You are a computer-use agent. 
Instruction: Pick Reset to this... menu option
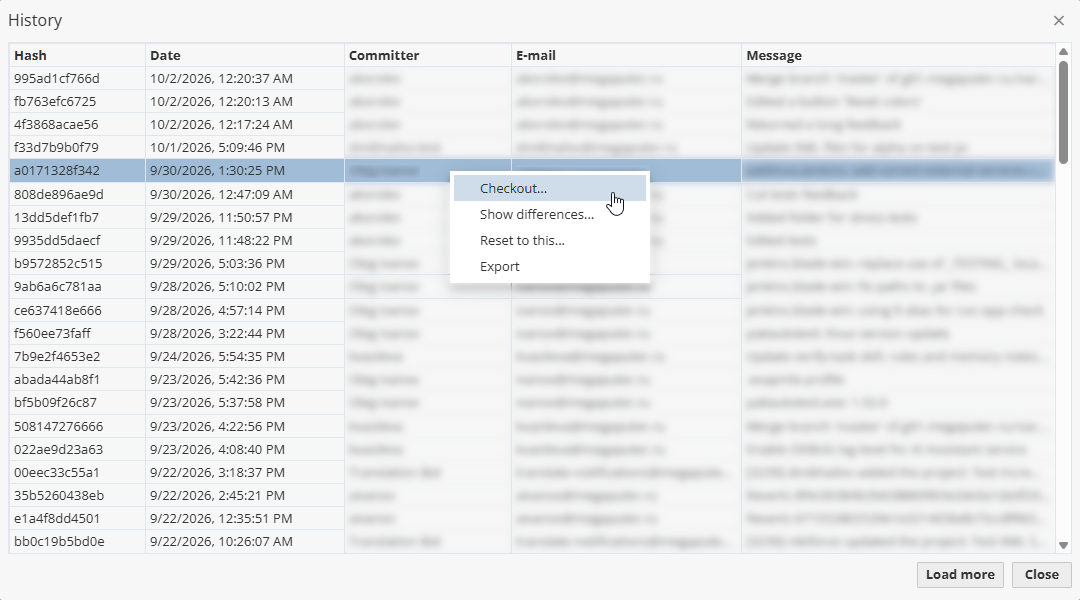click(x=550, y=240)
